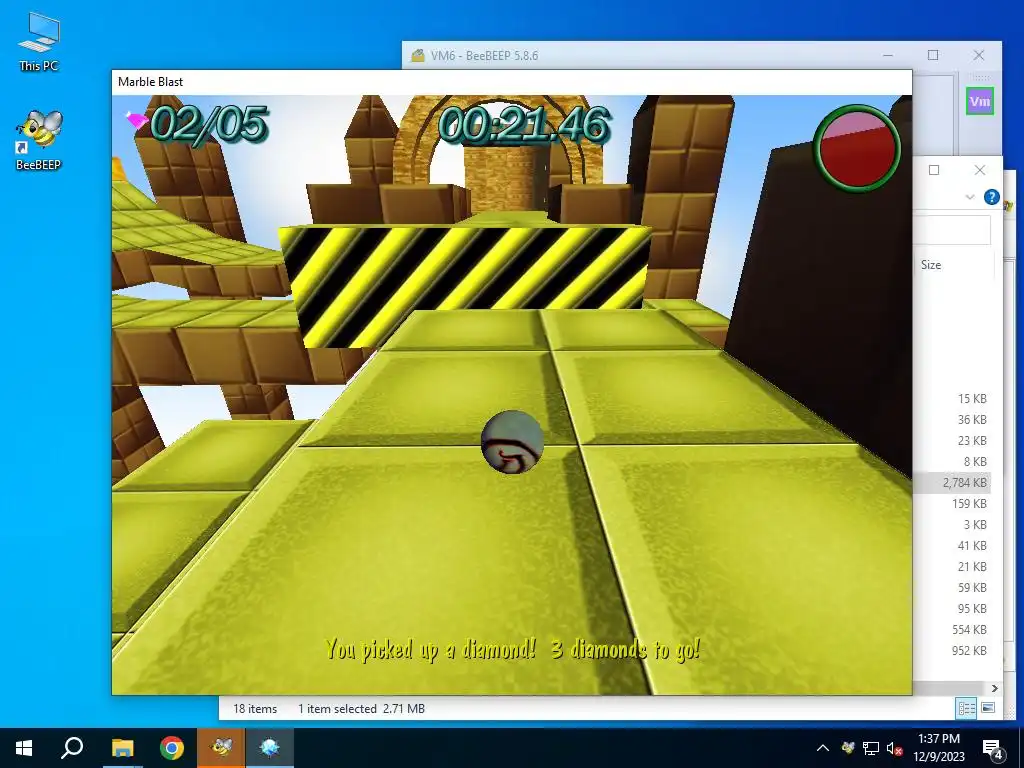Open notification center with 4 badge
This screenshot has height=768, width=1024.
pos(992,748)
